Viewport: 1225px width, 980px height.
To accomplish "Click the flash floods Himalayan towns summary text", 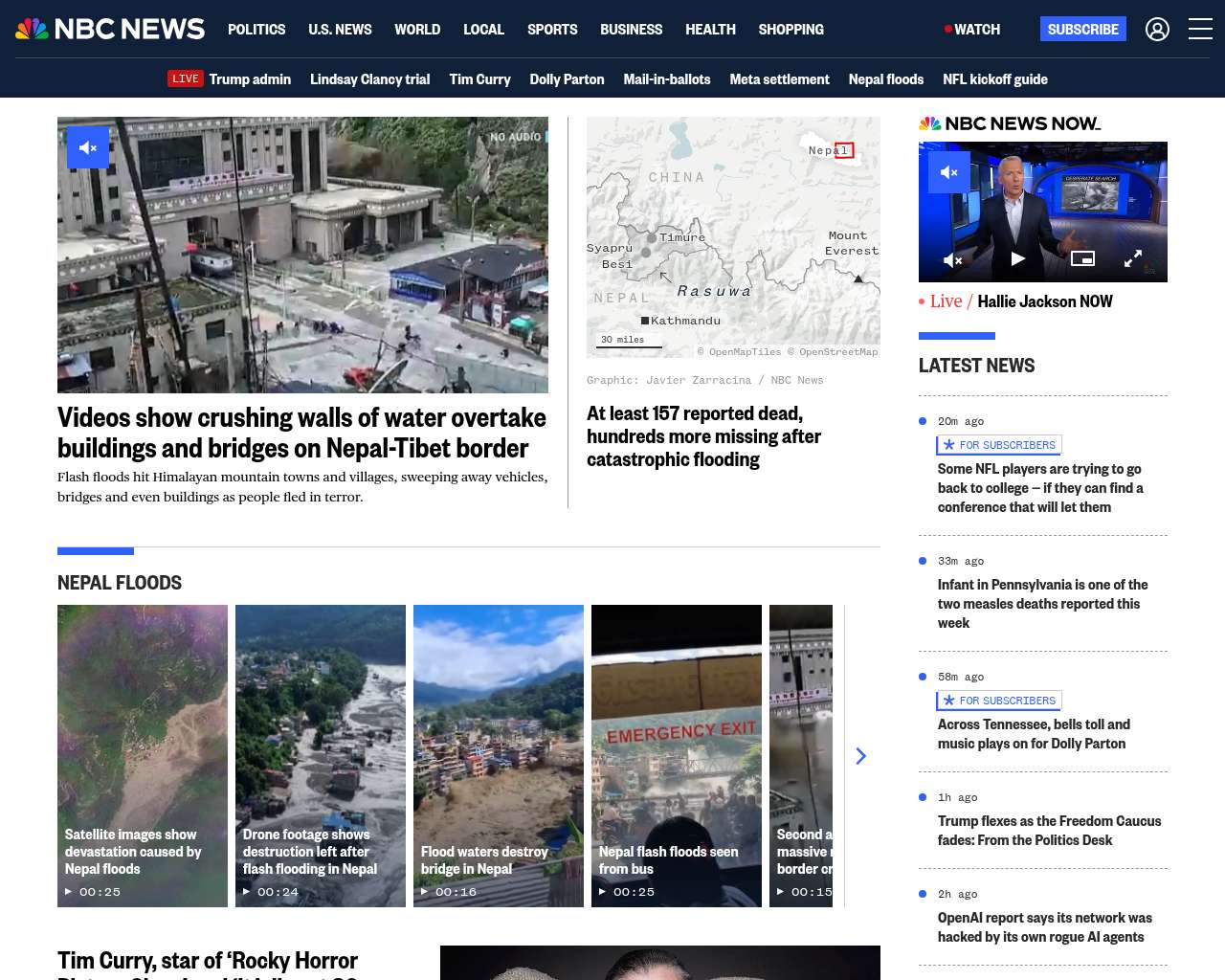I will click(302, 487).
